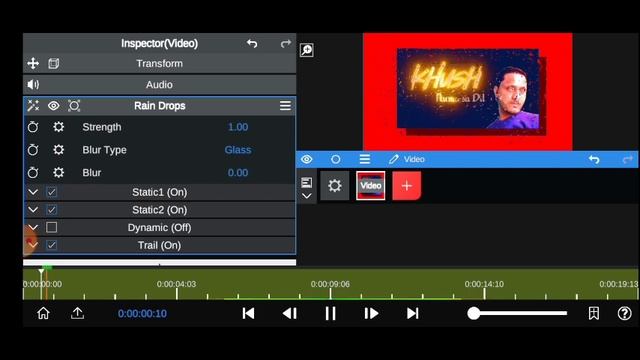
Task: Change the Blur Type Glass value
Action: [238, 150]
